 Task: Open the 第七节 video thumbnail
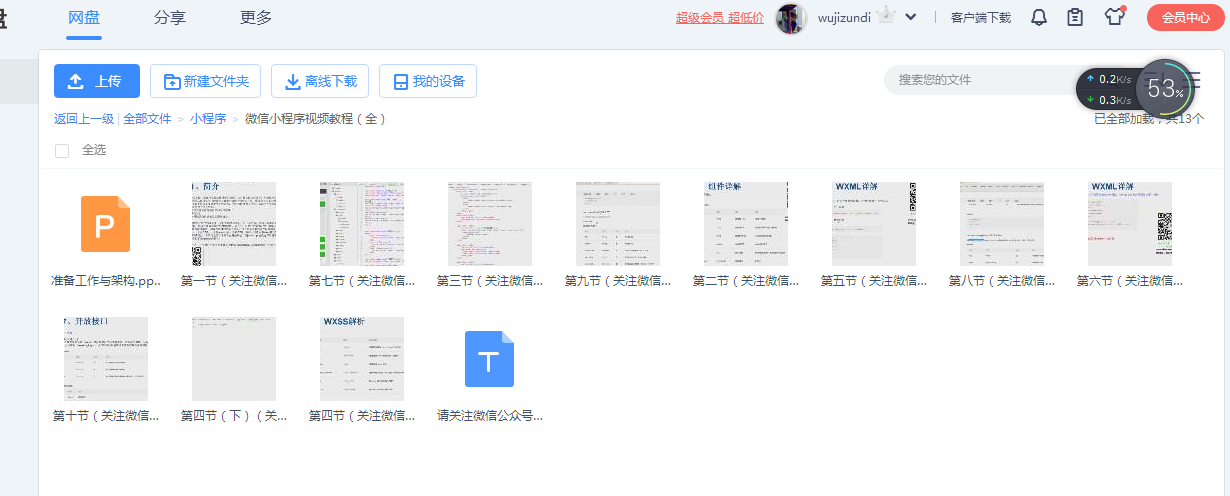tap(362, 224)
